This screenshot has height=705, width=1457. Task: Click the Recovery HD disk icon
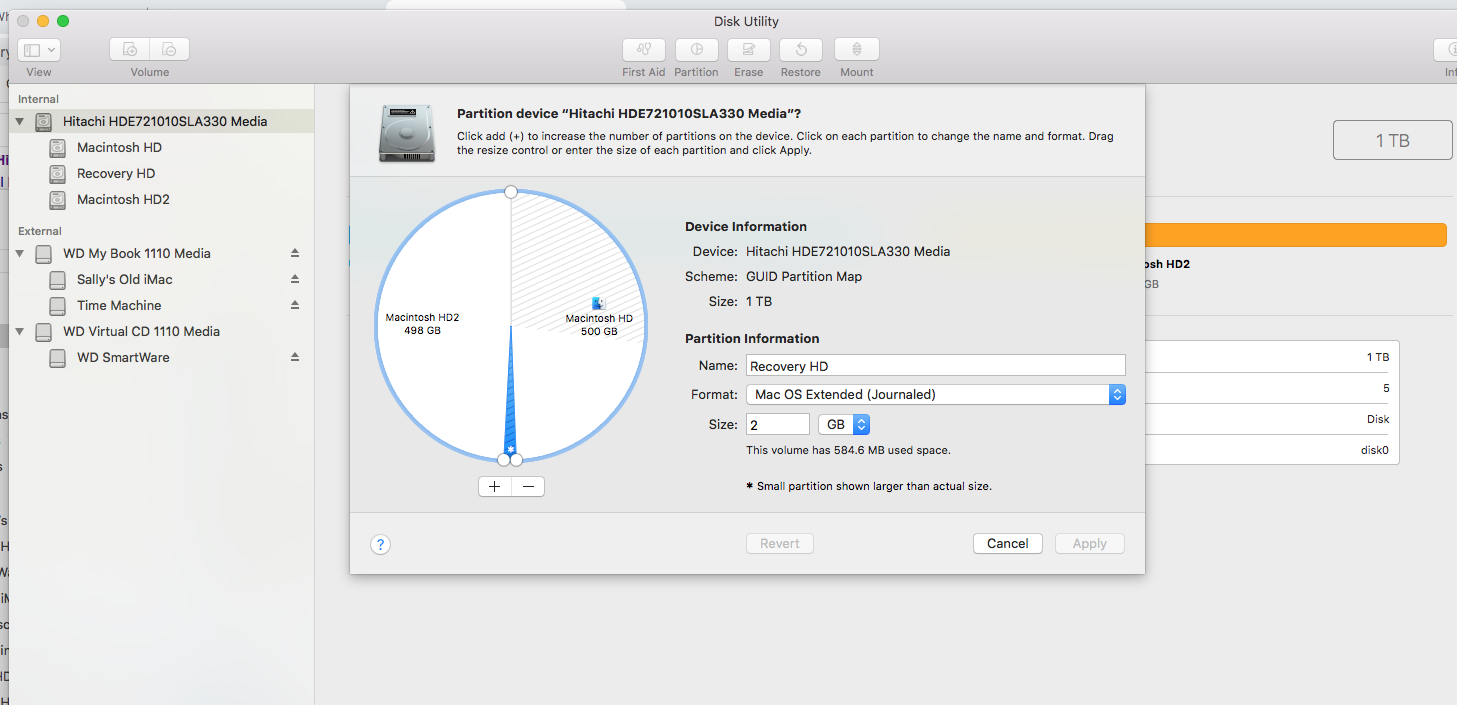58,173
